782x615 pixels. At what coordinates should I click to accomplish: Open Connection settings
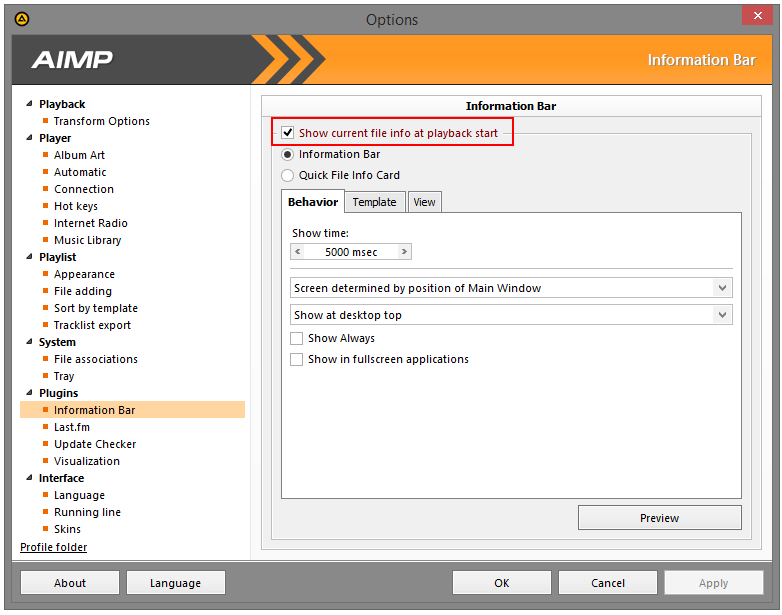[84, 189]
